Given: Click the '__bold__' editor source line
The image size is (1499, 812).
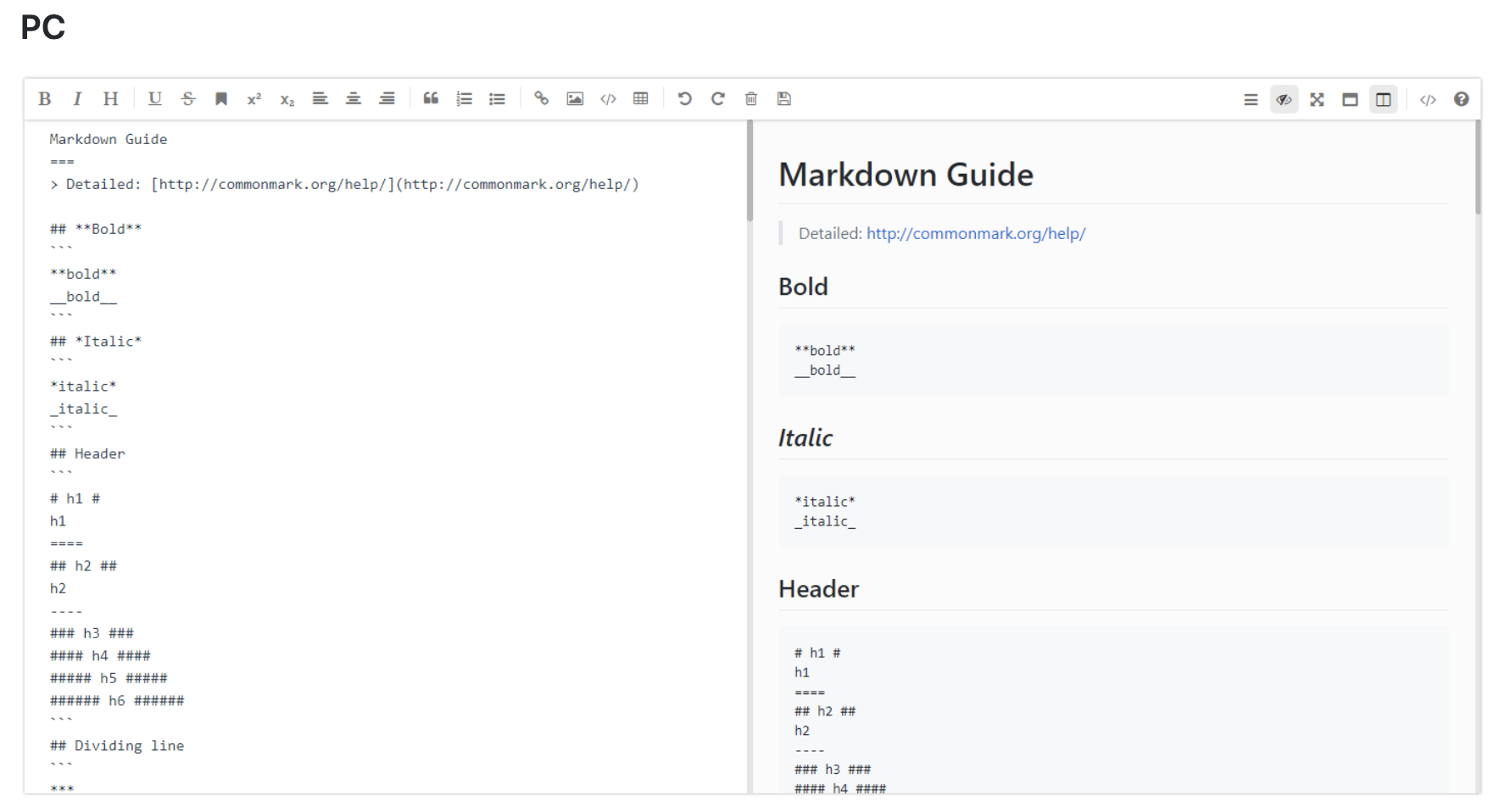Looking at the screenshot, I should pyautogui.click(x=83, y=297).
